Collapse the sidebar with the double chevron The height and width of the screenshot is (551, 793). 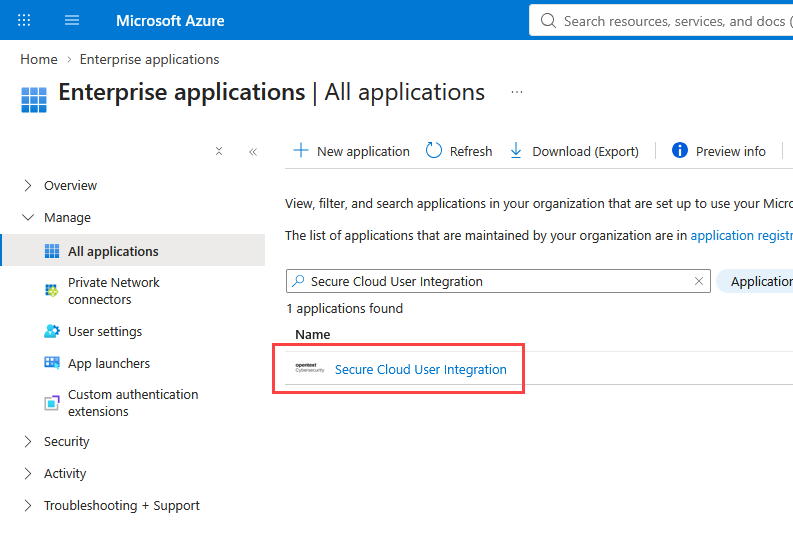tap(253, 152)
